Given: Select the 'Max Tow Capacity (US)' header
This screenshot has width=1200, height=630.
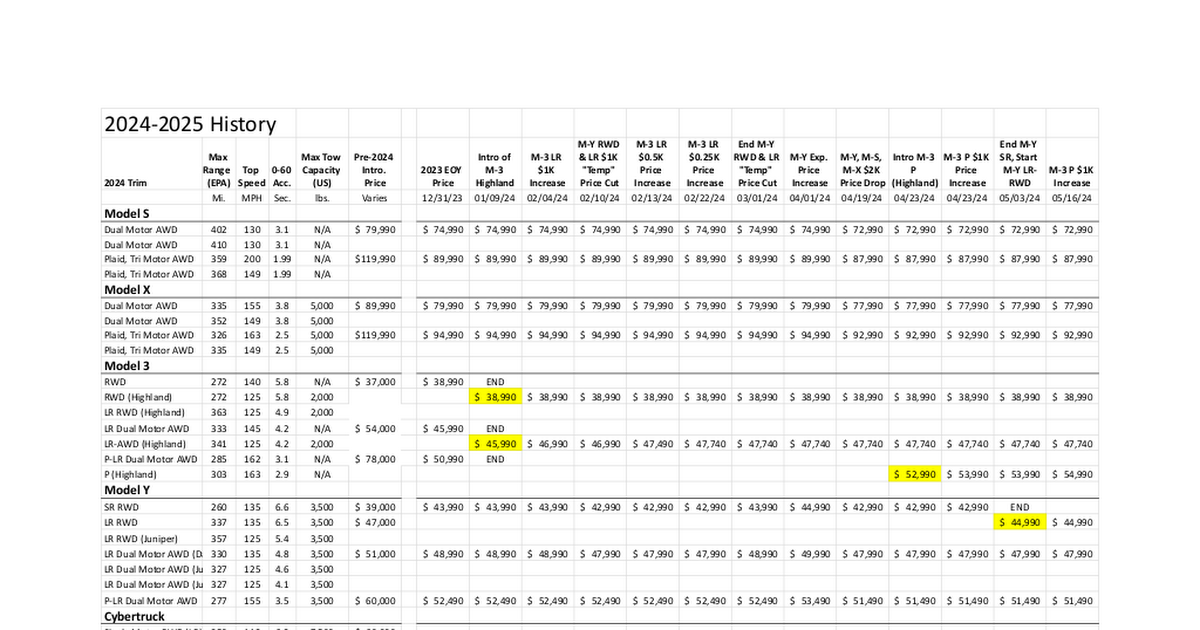Looking at the screenshot, I should (321, 170).
